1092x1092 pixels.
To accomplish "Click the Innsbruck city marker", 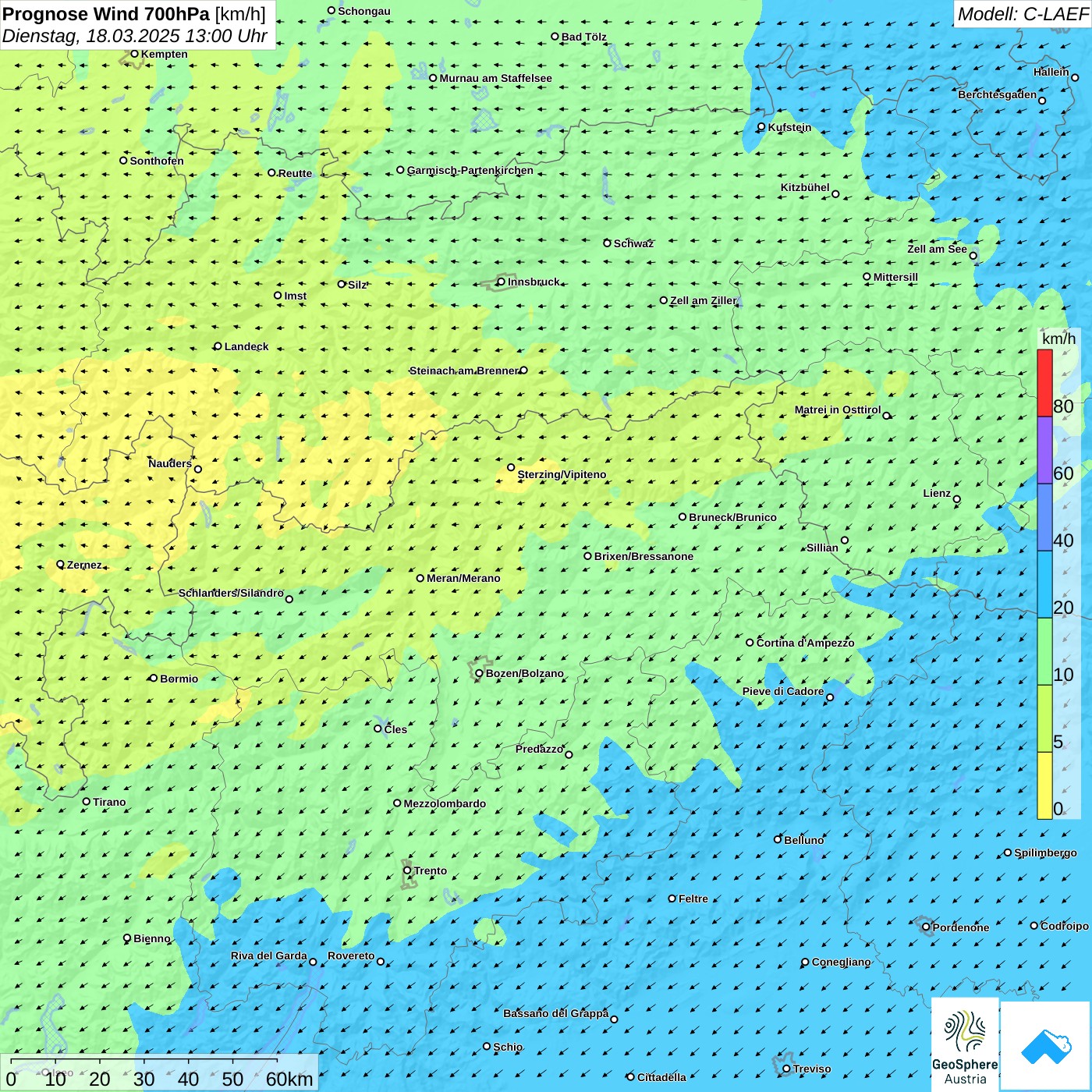I will pos(502,282).
